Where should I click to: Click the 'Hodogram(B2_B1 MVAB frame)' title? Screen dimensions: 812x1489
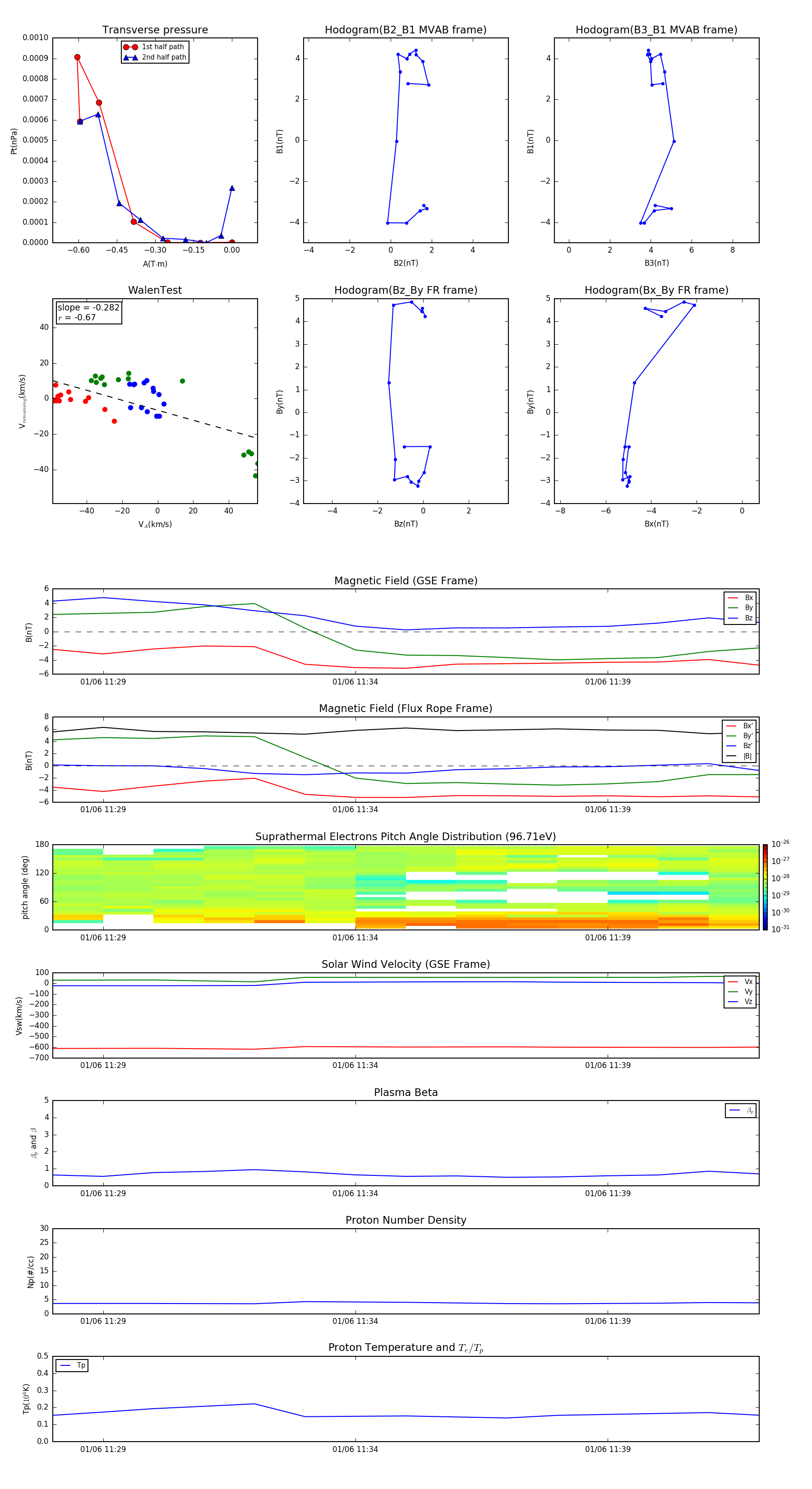406,30
